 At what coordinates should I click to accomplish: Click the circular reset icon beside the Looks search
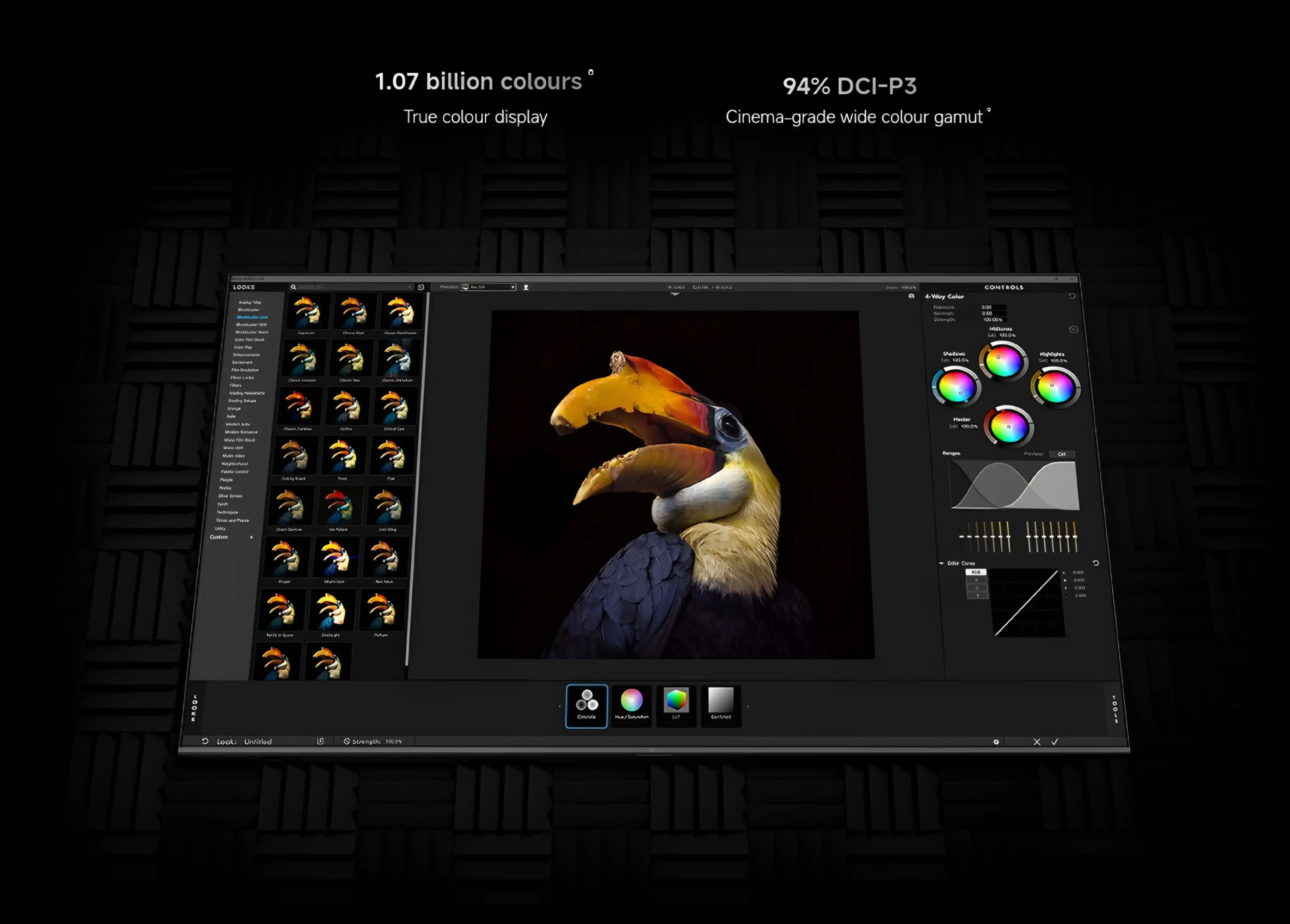click(421, 287)
